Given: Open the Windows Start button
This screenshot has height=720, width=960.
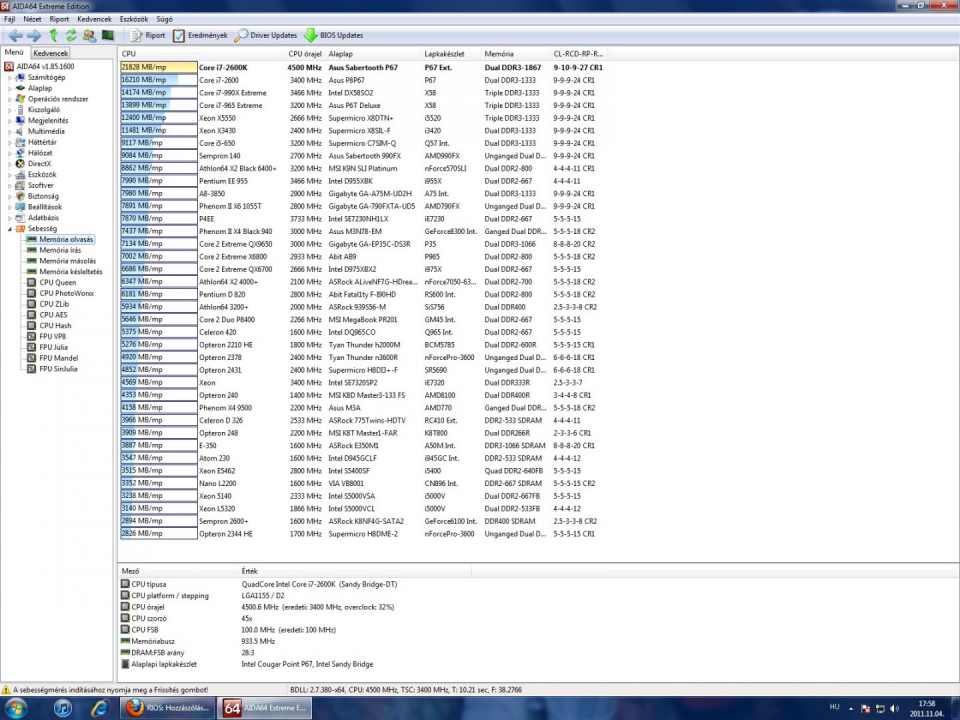Looking at the screenshot, I should click(x=15, y=708).
